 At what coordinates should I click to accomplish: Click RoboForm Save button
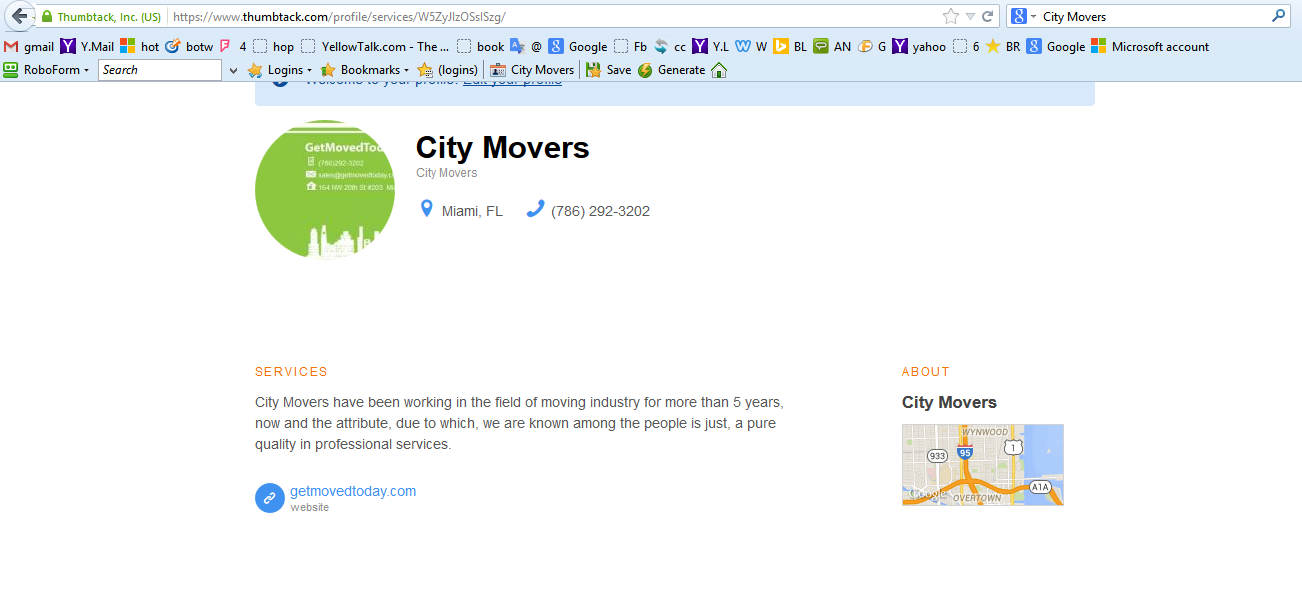609,70
